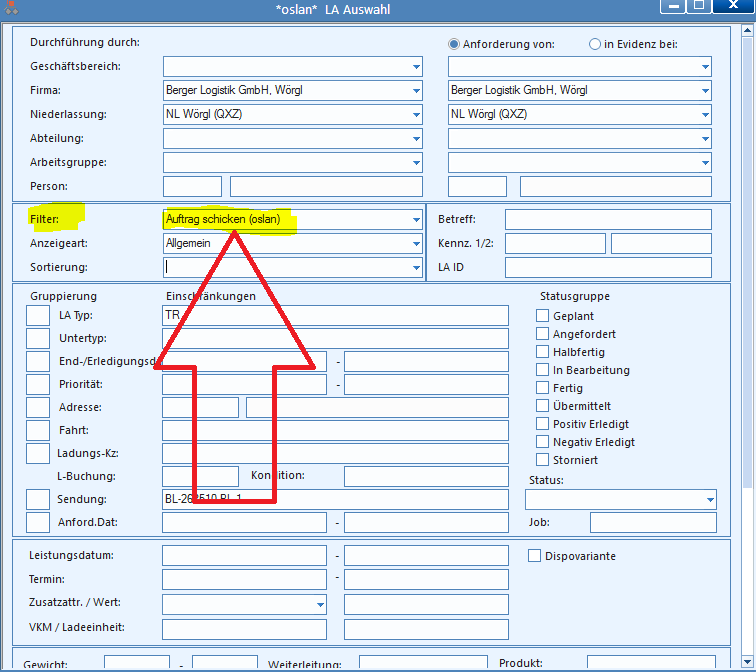Tick the Priorität grouping checkbox
The height and width of the screenshot is (672, 756).
pos(38,384)
